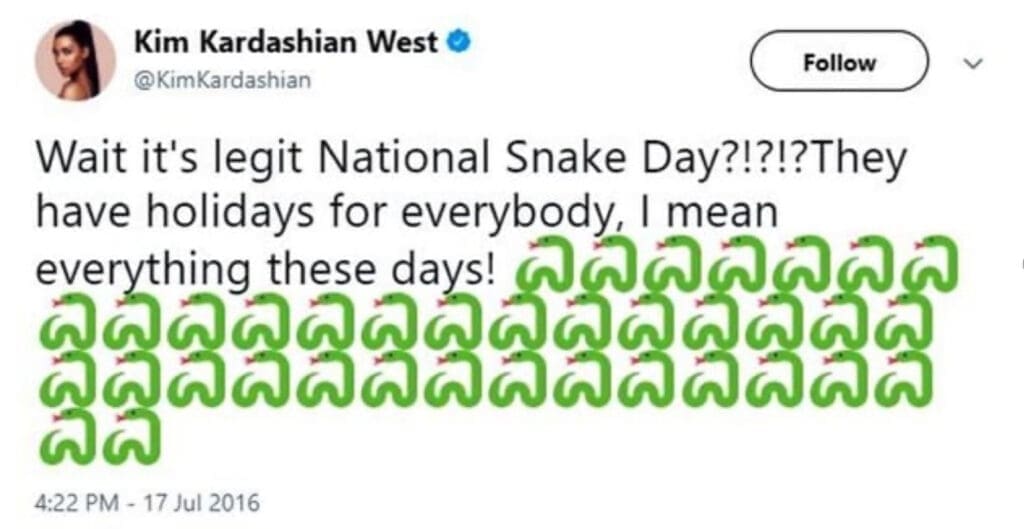
Task: Click the rightmost snake in the second full snake row
Action: click(x=904, y=380)
